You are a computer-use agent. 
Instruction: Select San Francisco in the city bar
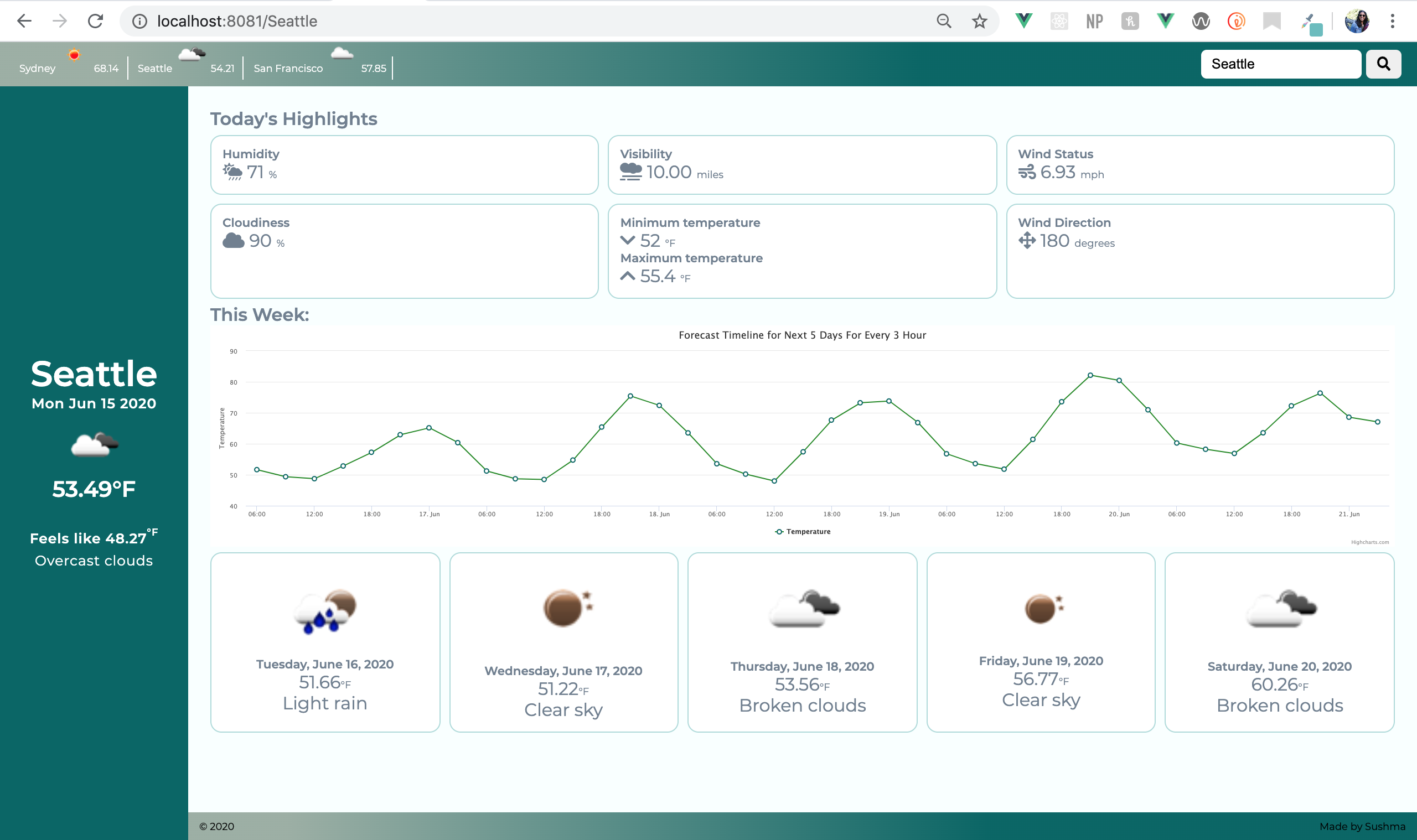click(288, 69)
